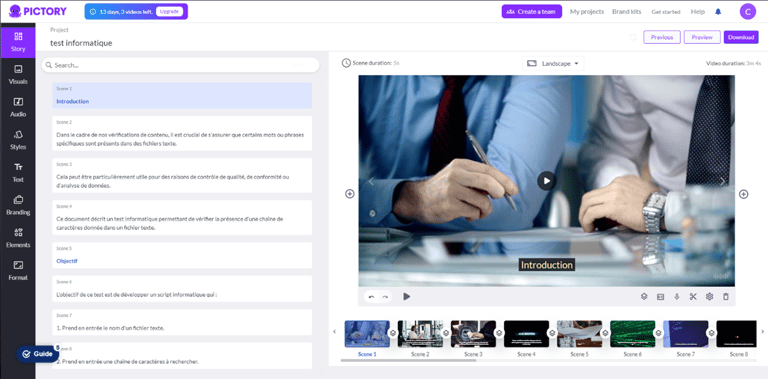Open notifications bell
This screenshot has width=768, height=379.
pos(718,12)
